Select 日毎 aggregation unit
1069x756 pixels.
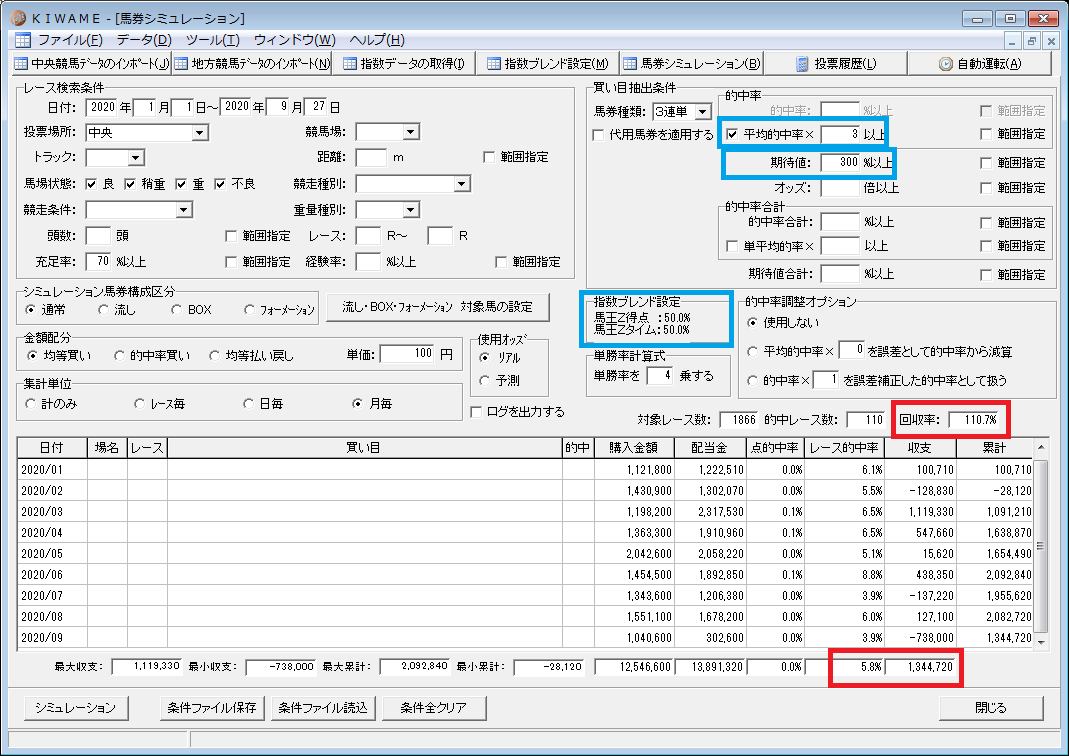tap(249, 404)
